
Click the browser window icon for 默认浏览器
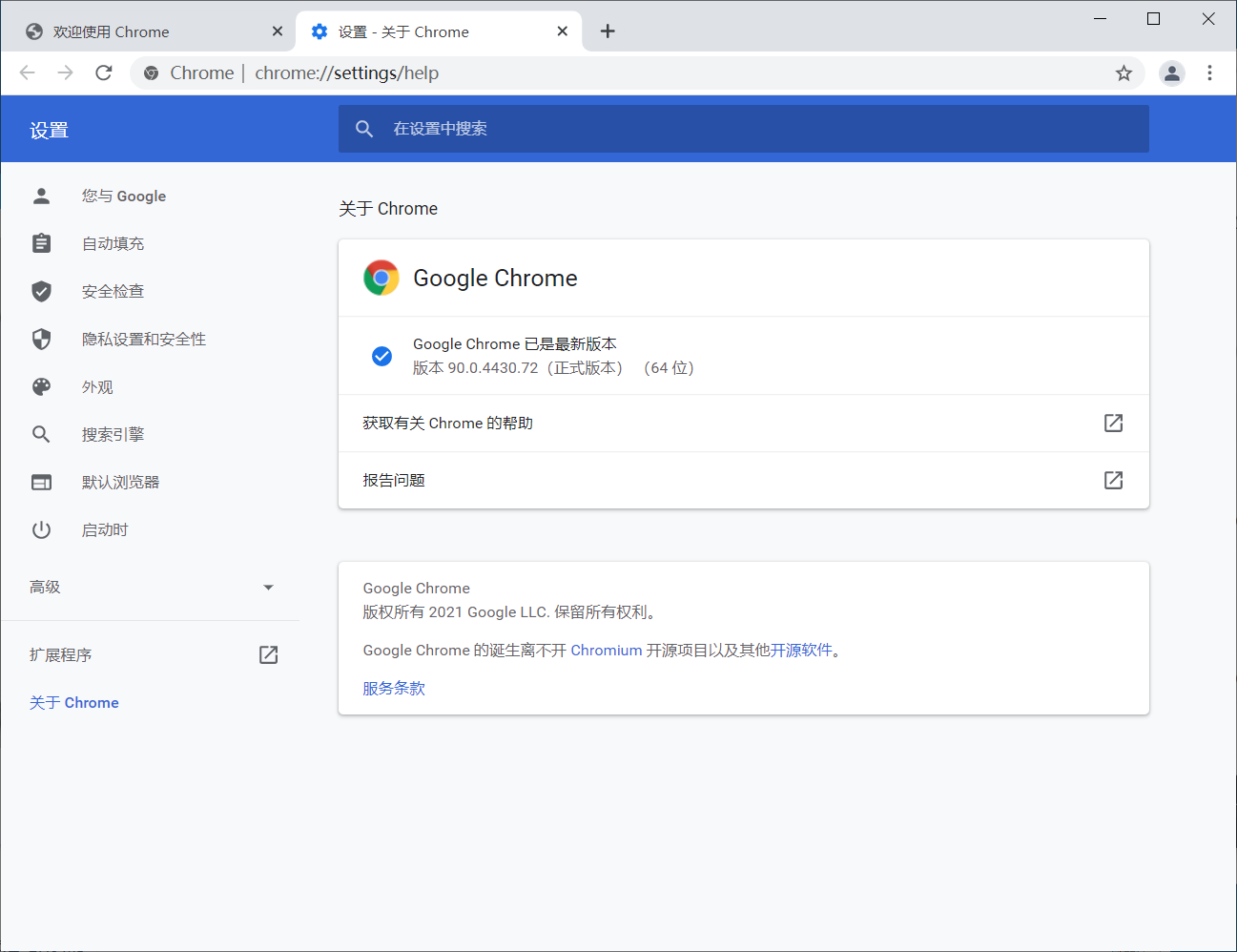[x=41, y=482]
